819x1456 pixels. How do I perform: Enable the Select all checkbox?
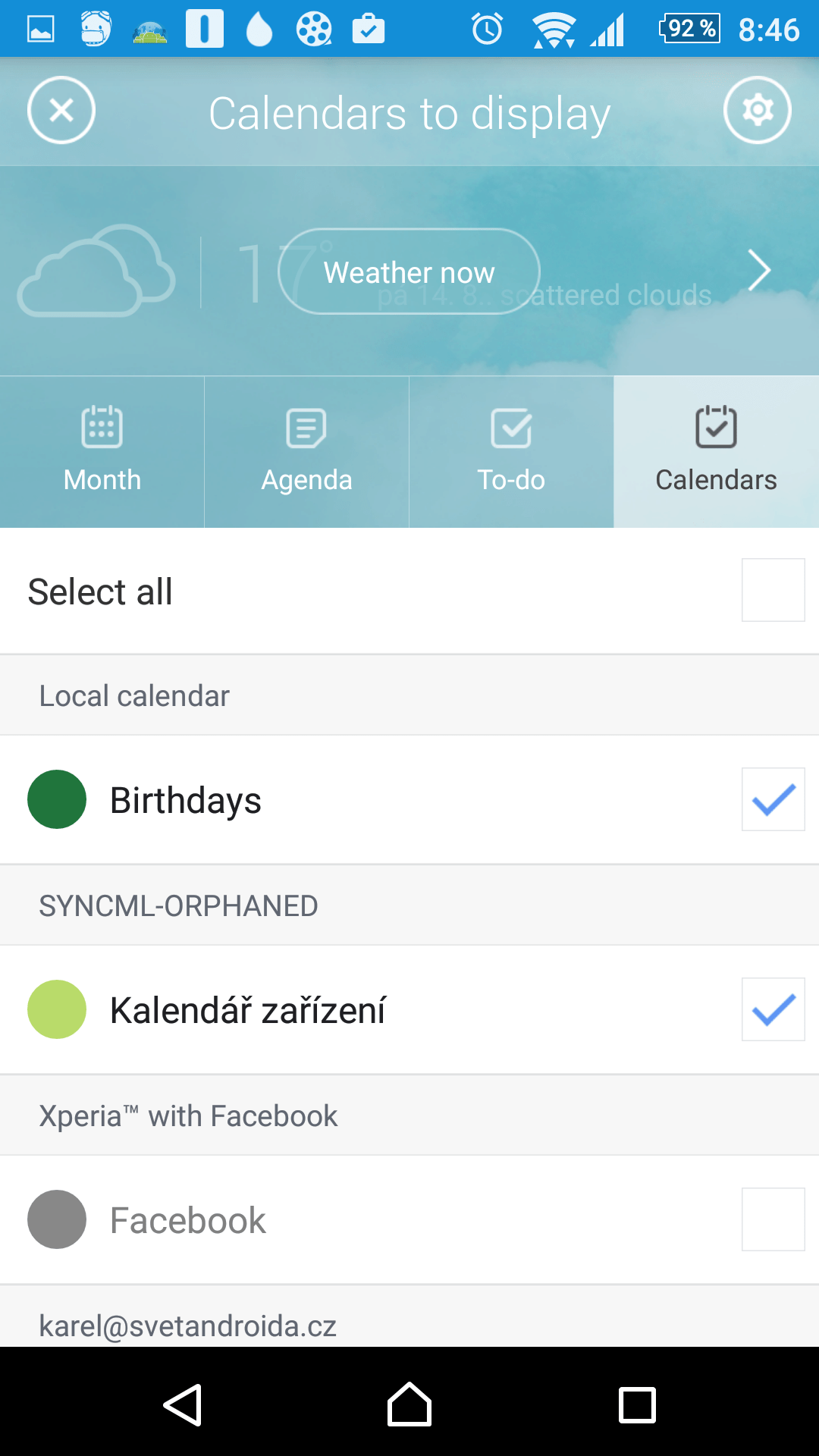[x=773, y=590]
